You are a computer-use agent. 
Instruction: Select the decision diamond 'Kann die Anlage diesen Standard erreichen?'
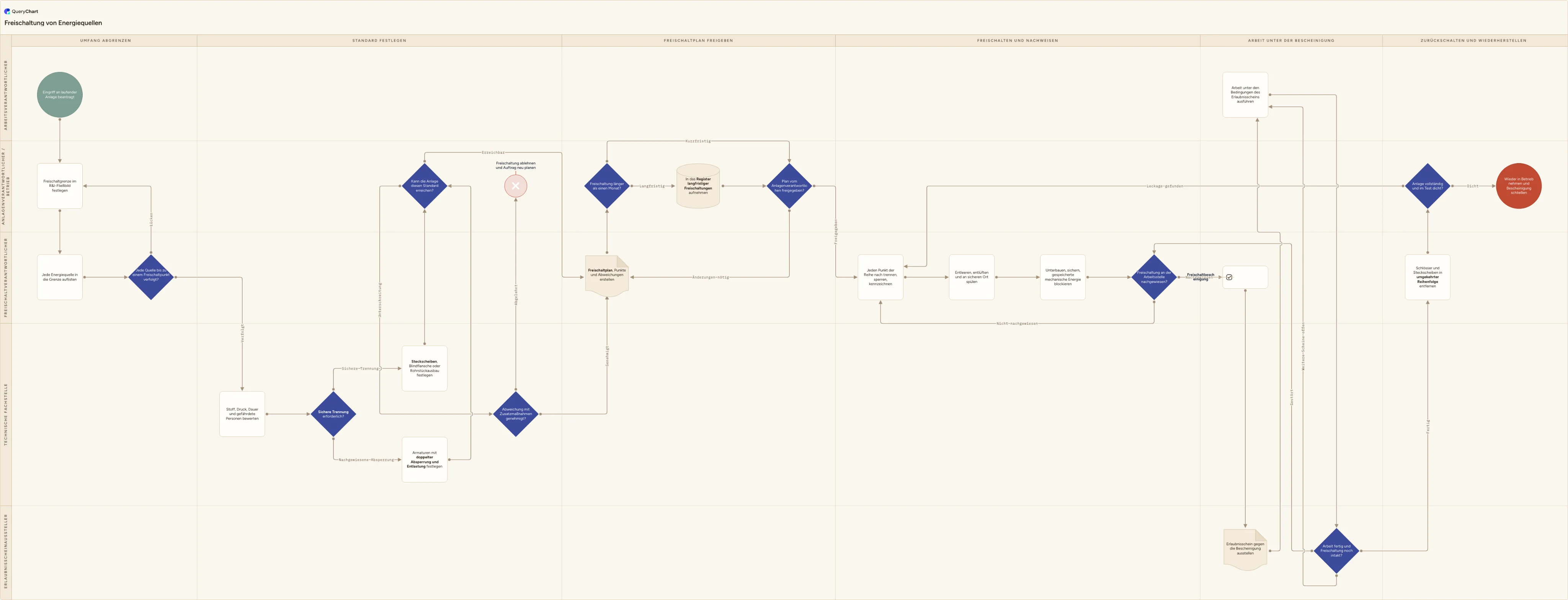coord(424,186)
